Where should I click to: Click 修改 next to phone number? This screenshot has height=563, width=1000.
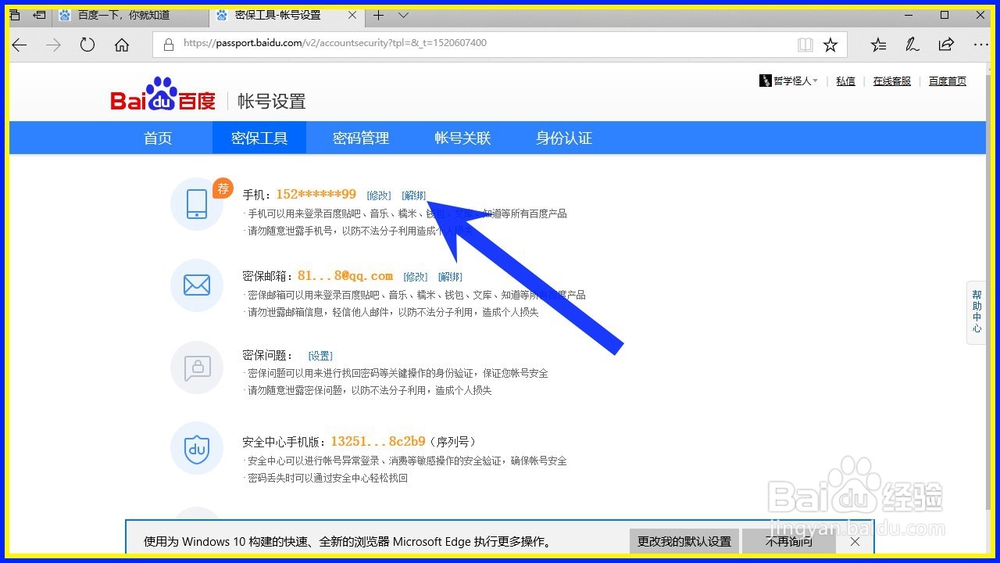379,195
